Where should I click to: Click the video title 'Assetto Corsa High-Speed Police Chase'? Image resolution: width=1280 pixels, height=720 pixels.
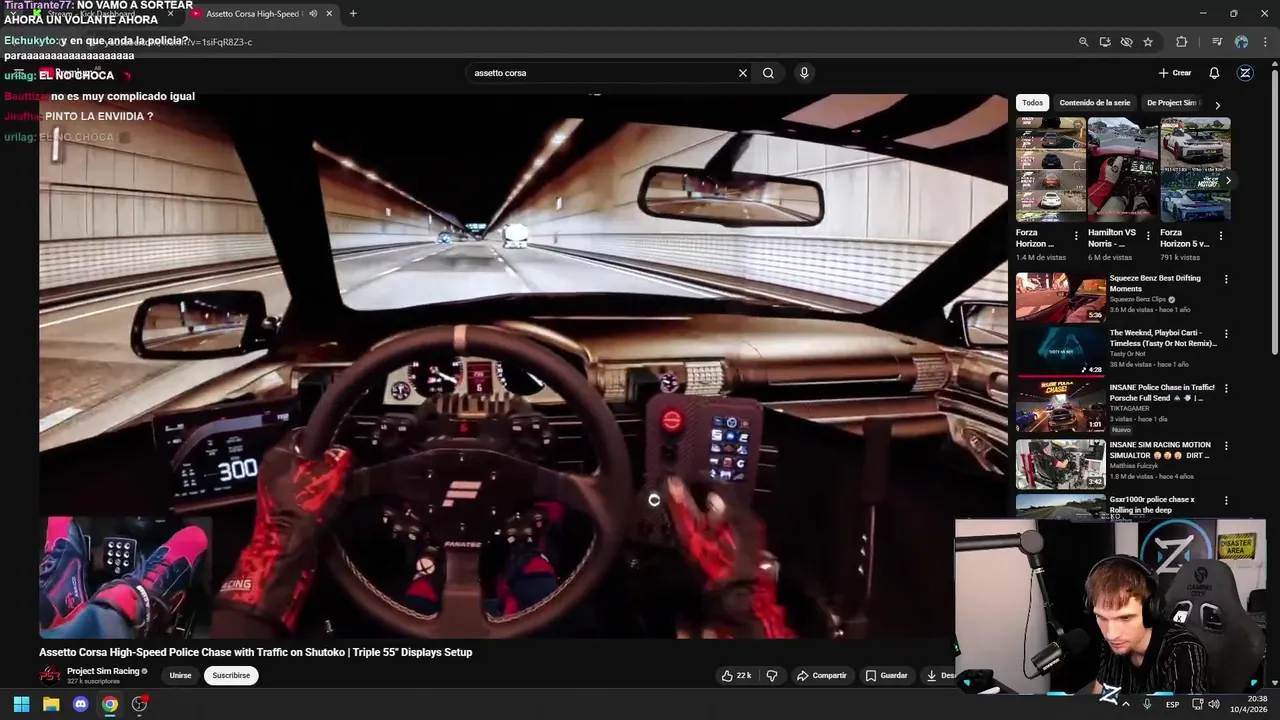click(x=255, y=652)
